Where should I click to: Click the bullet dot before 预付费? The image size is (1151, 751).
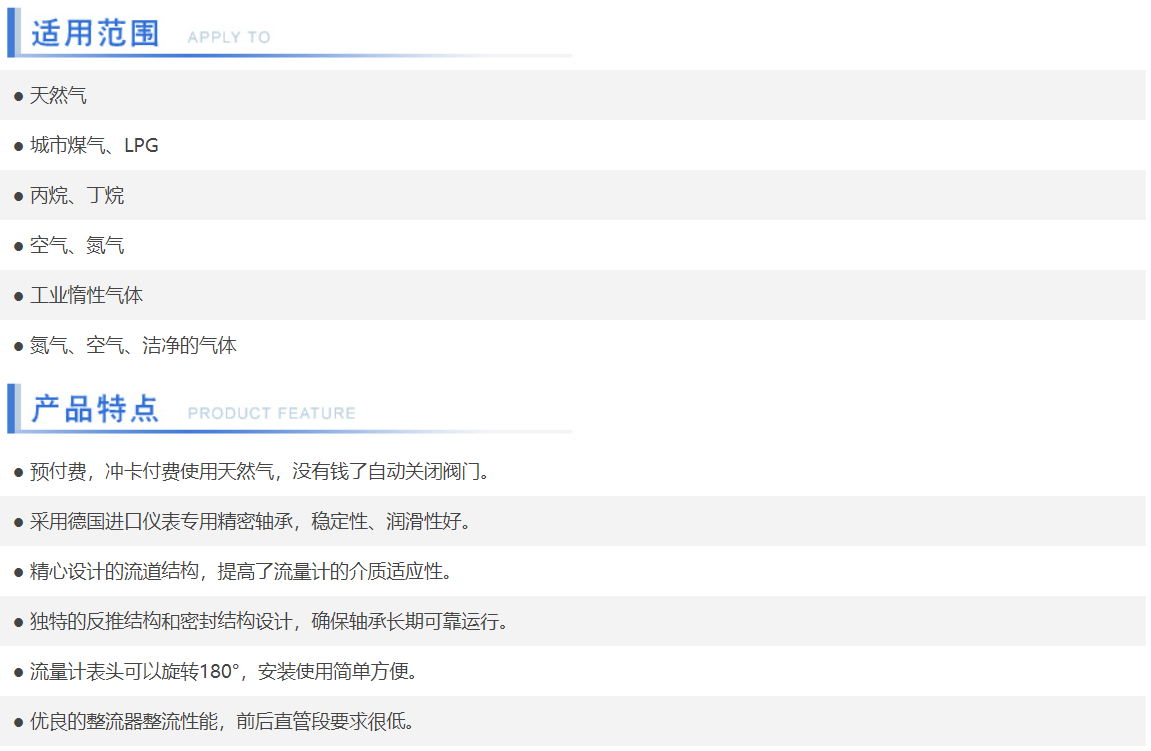coord(18,472)
